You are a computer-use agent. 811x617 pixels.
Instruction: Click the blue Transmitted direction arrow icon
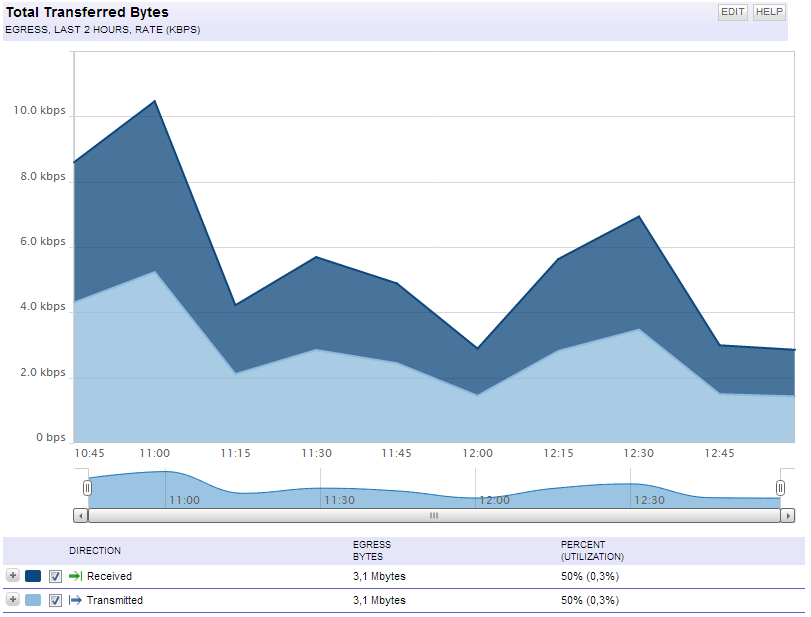coord(76,600)
